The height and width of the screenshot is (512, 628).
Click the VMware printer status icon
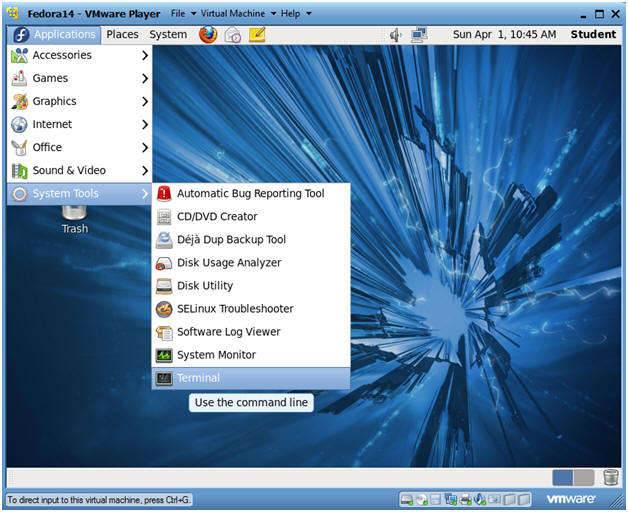click(465, 500)
